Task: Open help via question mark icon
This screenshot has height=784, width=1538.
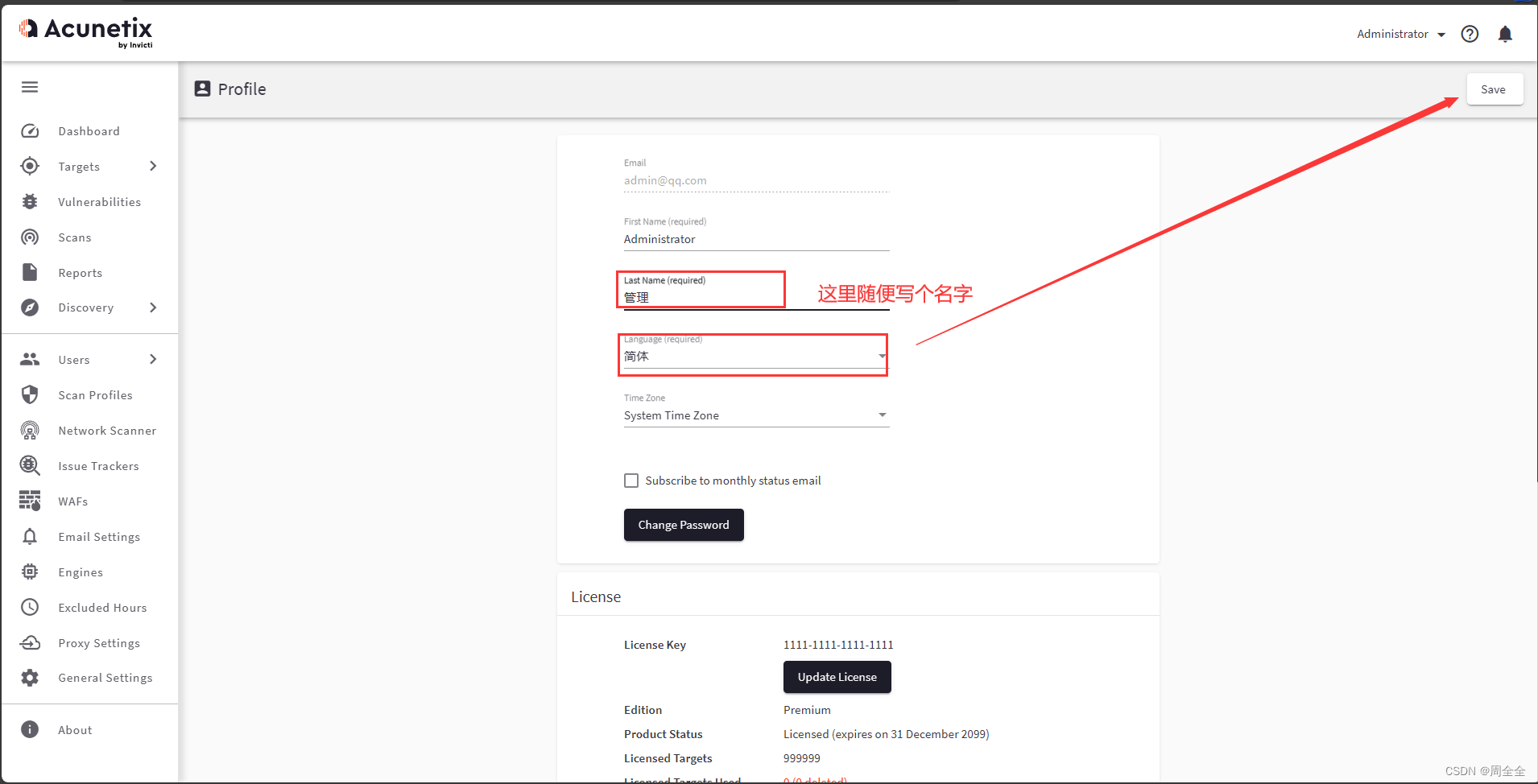Action: point(1470,34)
